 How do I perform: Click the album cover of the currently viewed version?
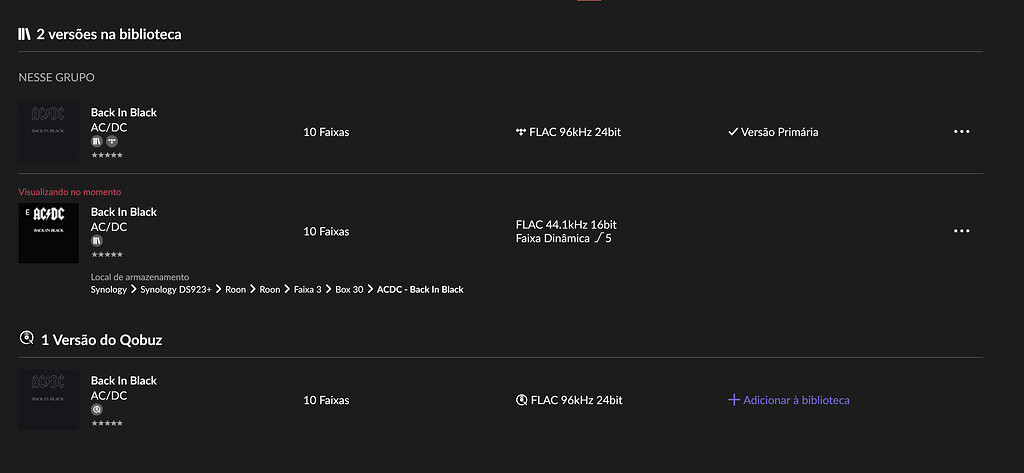[48, 233]
